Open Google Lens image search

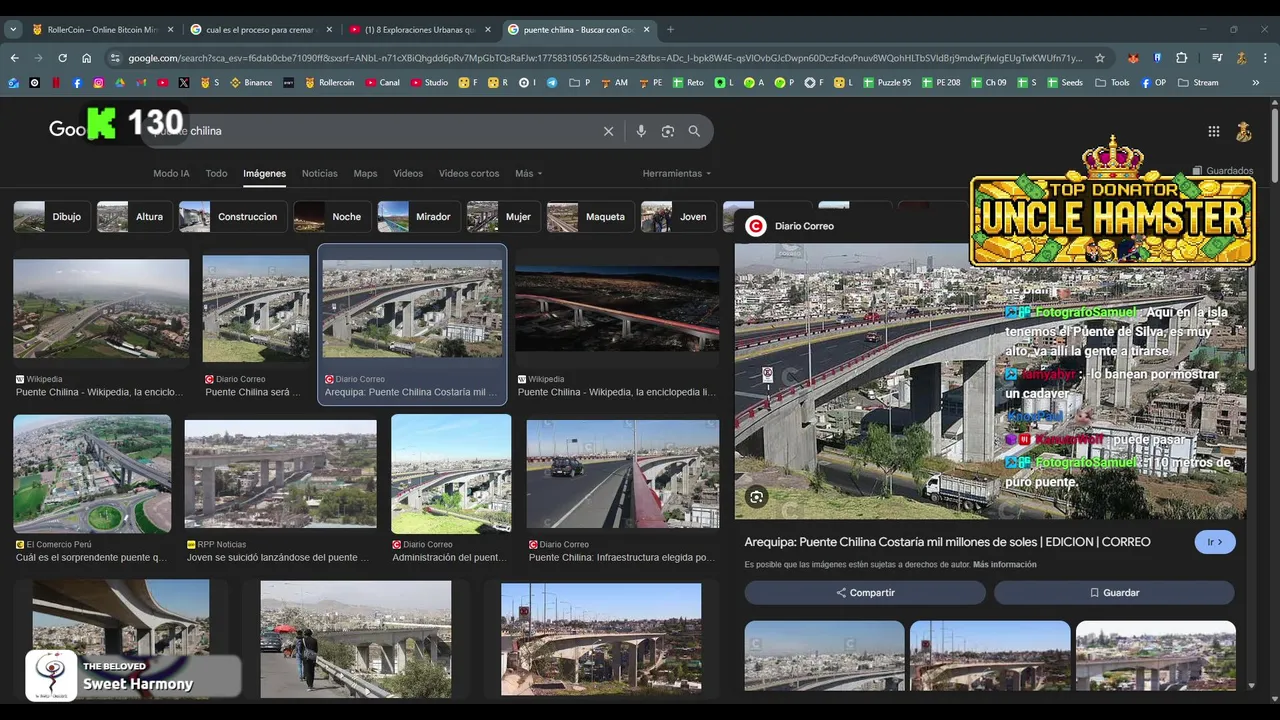tap(668, 131)
